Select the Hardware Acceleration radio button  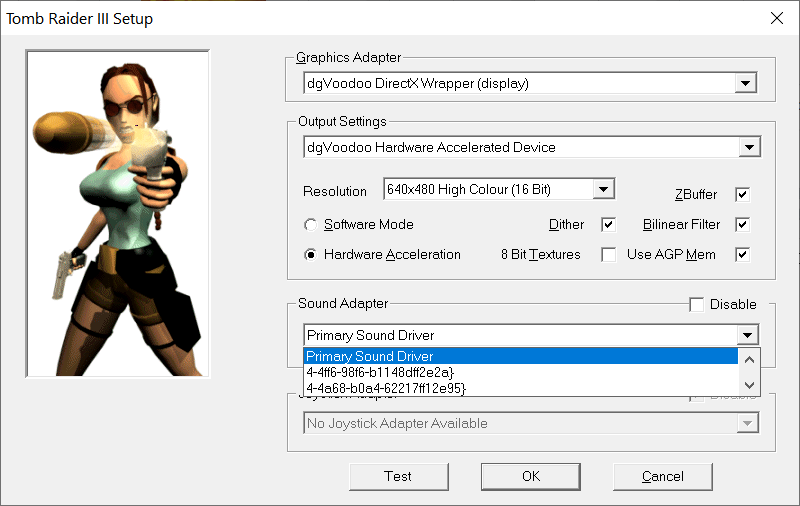(310, 255)
